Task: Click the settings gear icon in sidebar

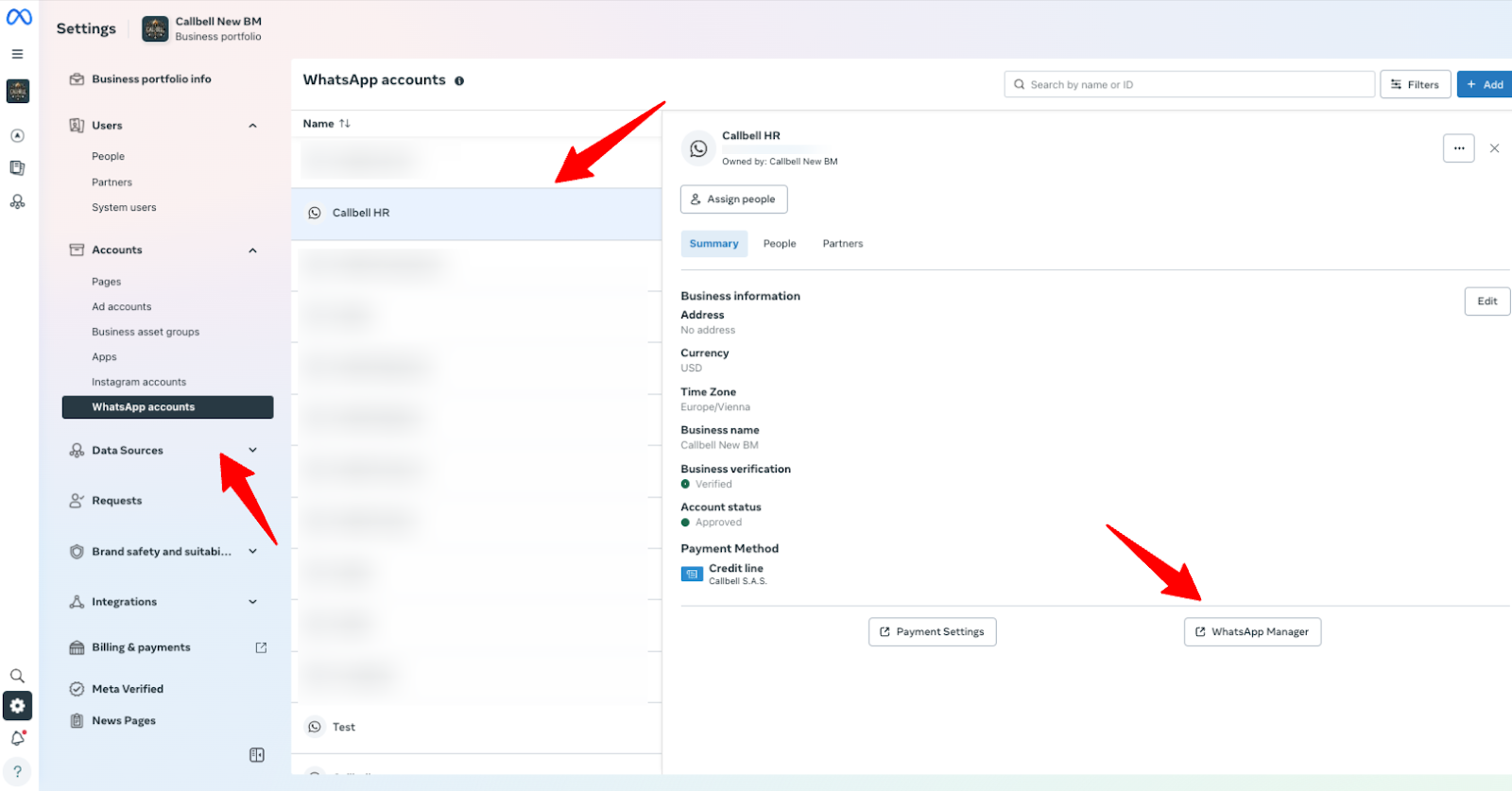Action: pos(17,706)
